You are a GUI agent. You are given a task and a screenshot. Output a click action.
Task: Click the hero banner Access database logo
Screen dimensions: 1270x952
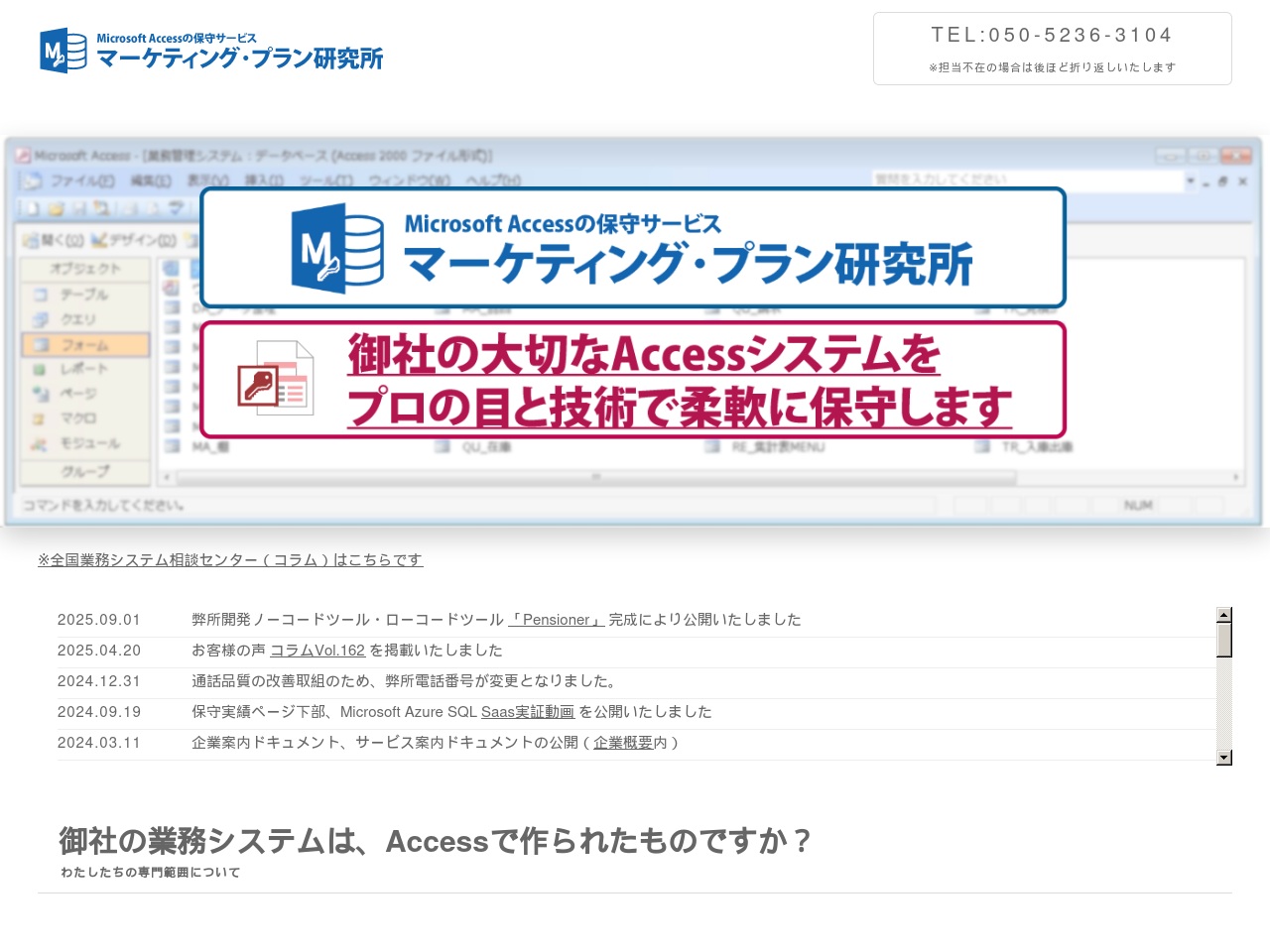336,248
